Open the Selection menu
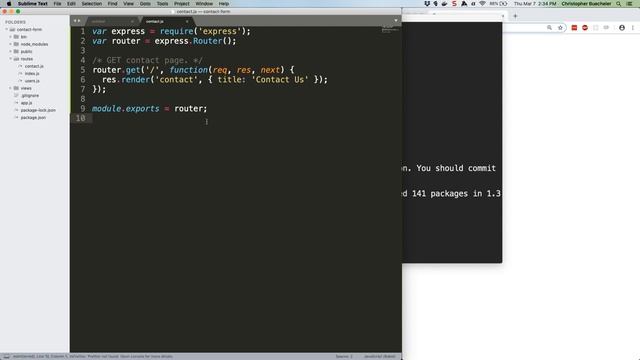The image size is (640, 360). [91, 4]
